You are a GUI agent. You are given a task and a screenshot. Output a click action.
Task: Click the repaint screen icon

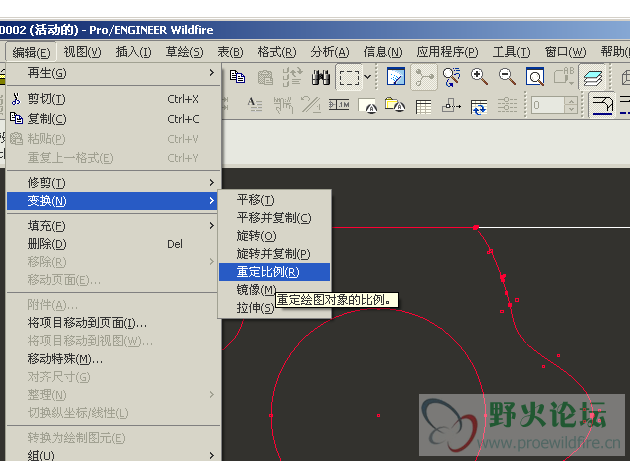(x=396, y=76)
